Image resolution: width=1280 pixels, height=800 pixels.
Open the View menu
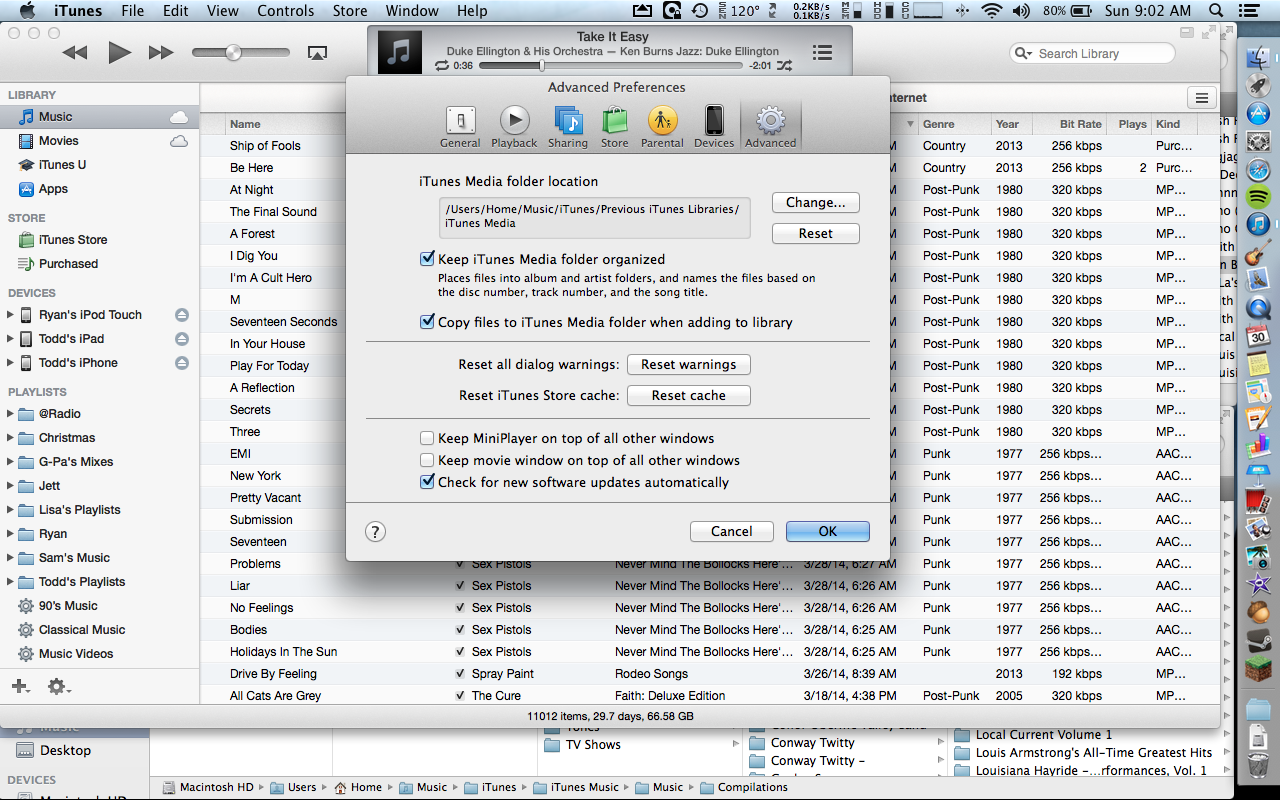pos(222,11)
